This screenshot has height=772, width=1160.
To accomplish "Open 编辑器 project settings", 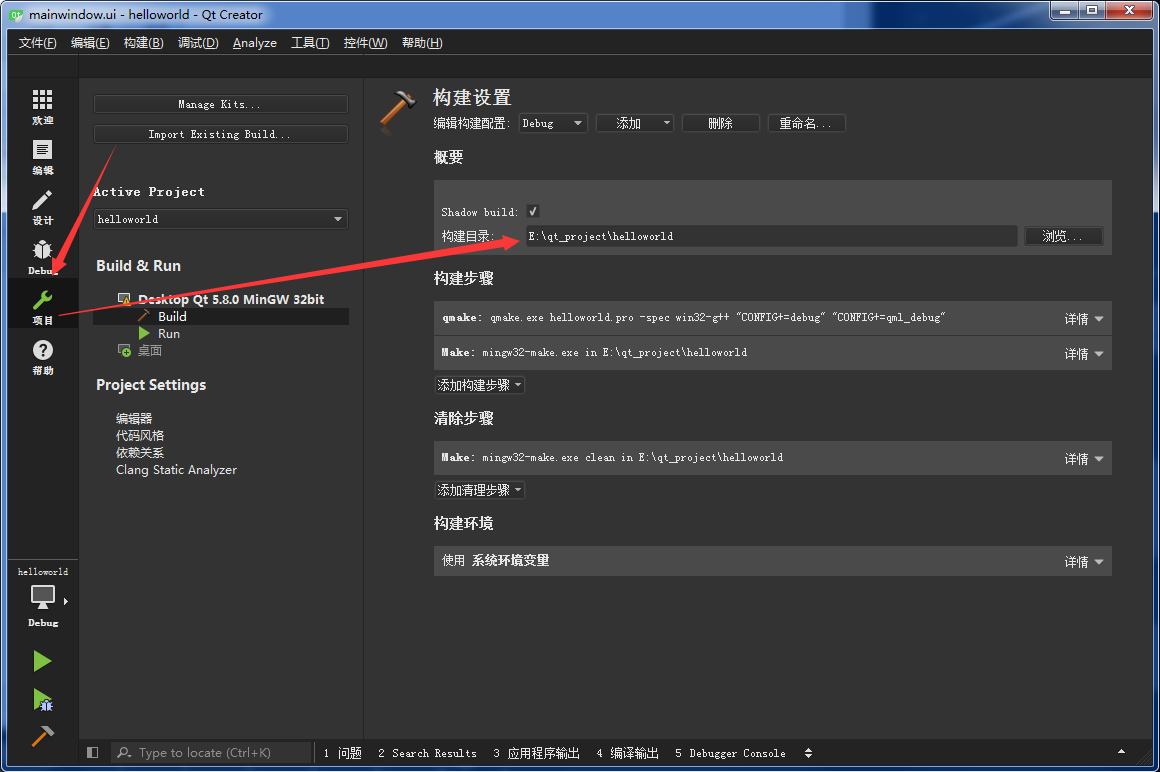I will (134, 419).
